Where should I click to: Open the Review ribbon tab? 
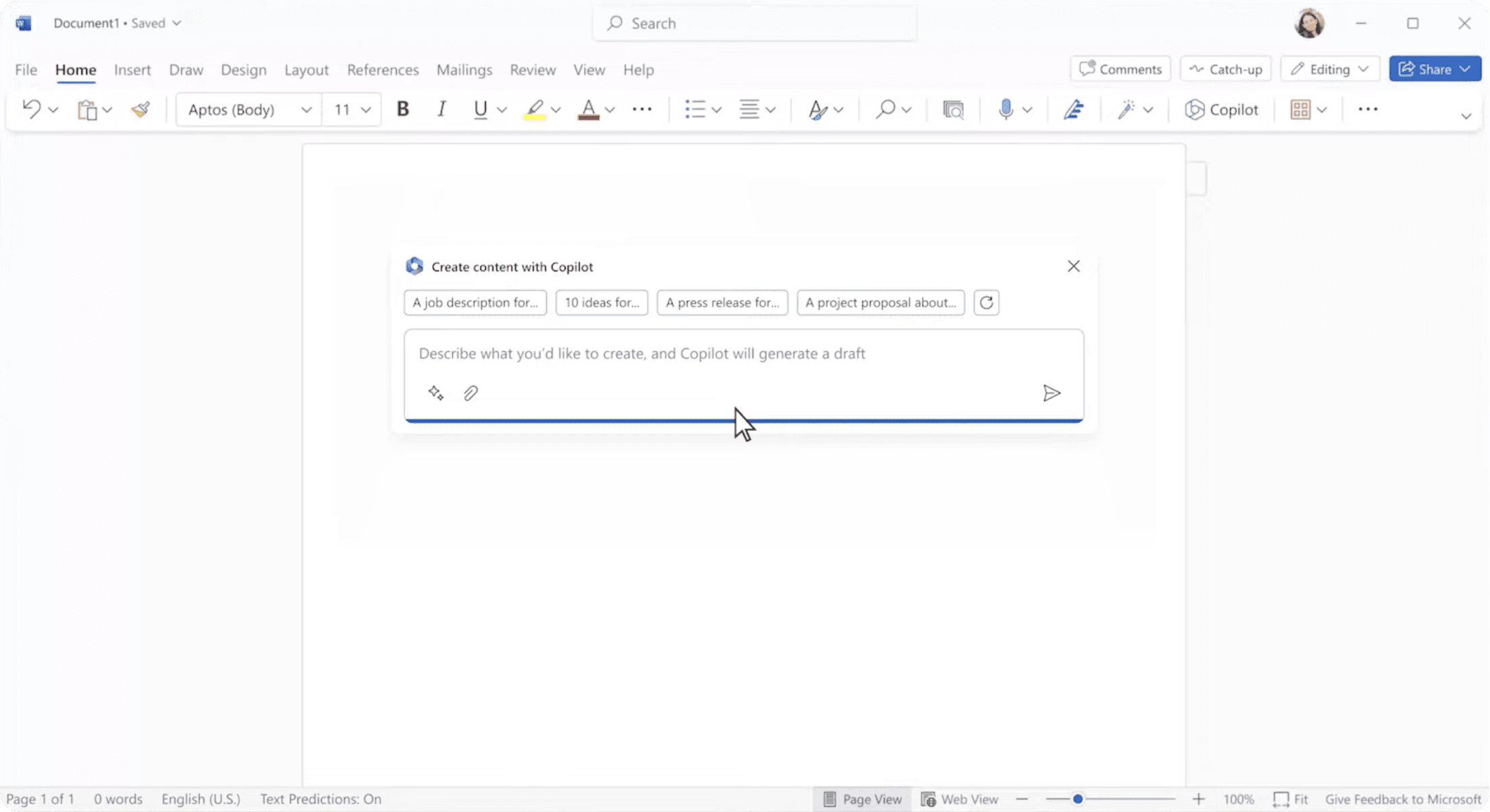click(532, 69)
